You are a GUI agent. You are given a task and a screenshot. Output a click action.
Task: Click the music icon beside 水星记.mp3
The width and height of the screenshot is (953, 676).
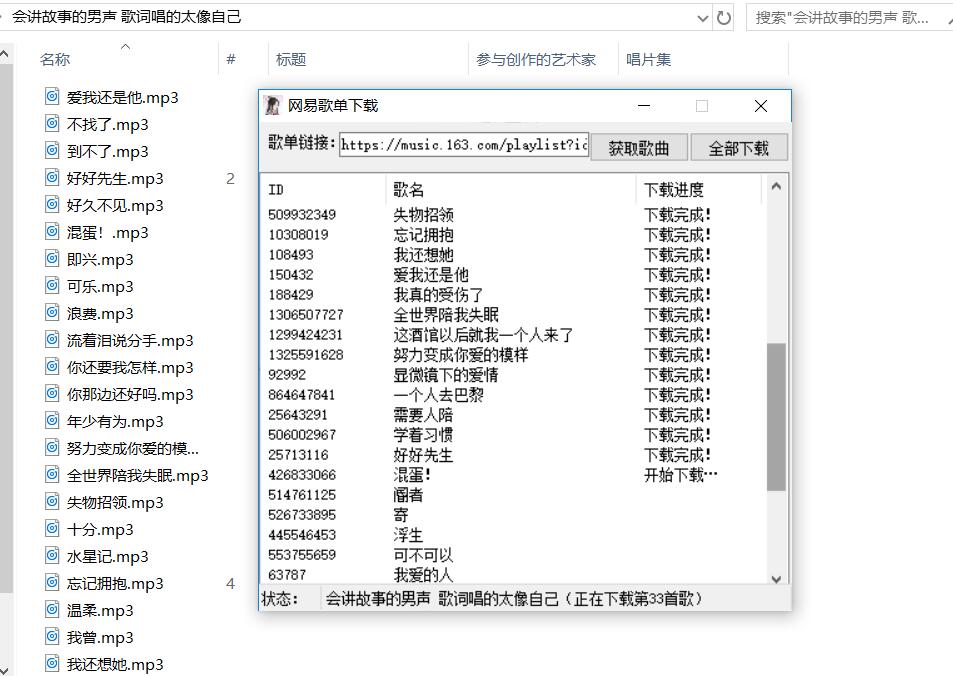click(51, 556)
